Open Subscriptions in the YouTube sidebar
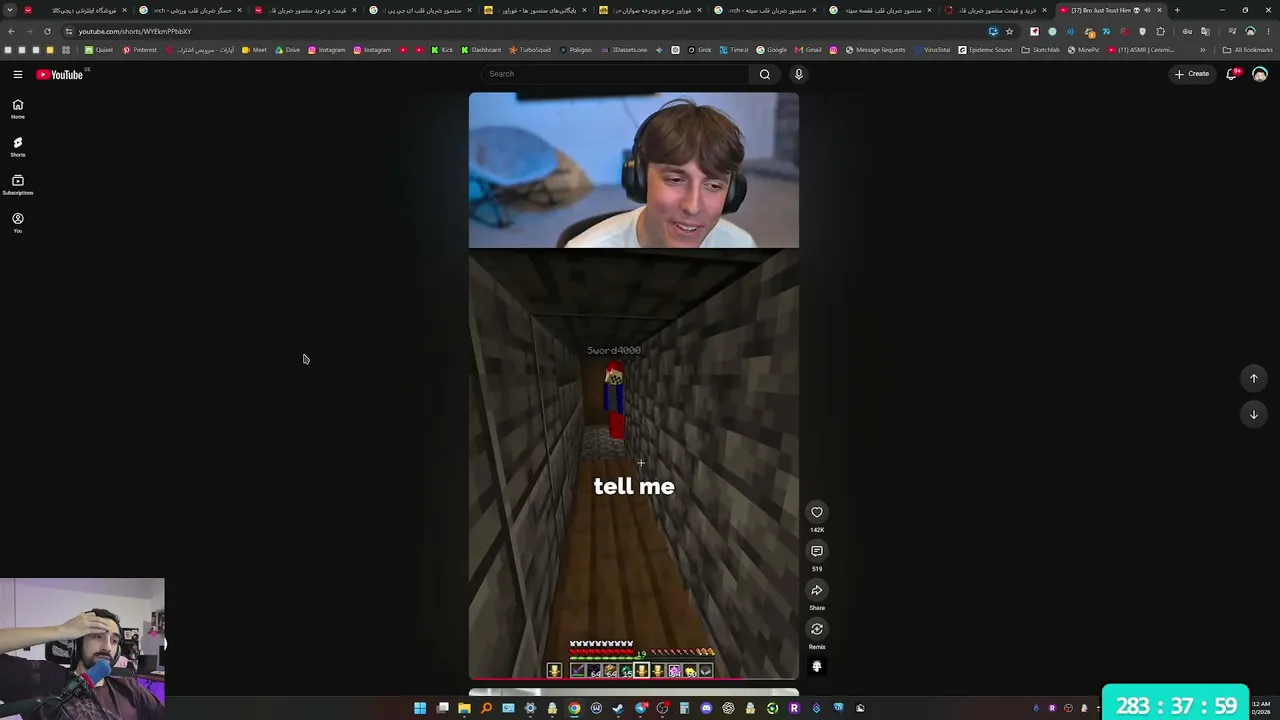The image size is (1280, 720). click(x=18, y=185)
